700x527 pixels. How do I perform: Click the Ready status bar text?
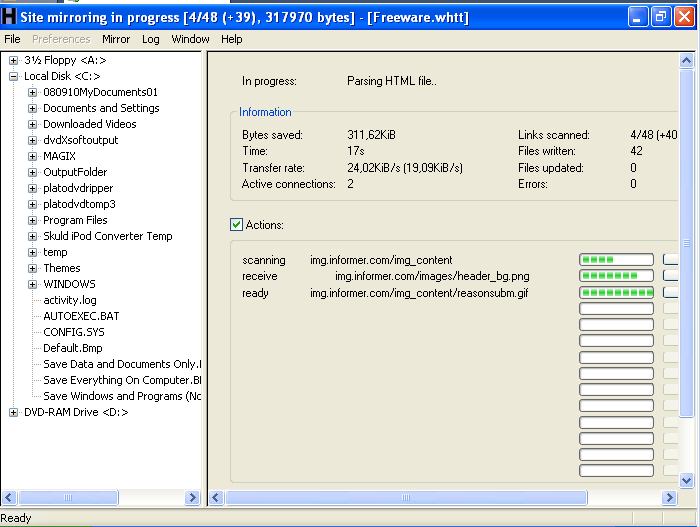pos(16,518)
